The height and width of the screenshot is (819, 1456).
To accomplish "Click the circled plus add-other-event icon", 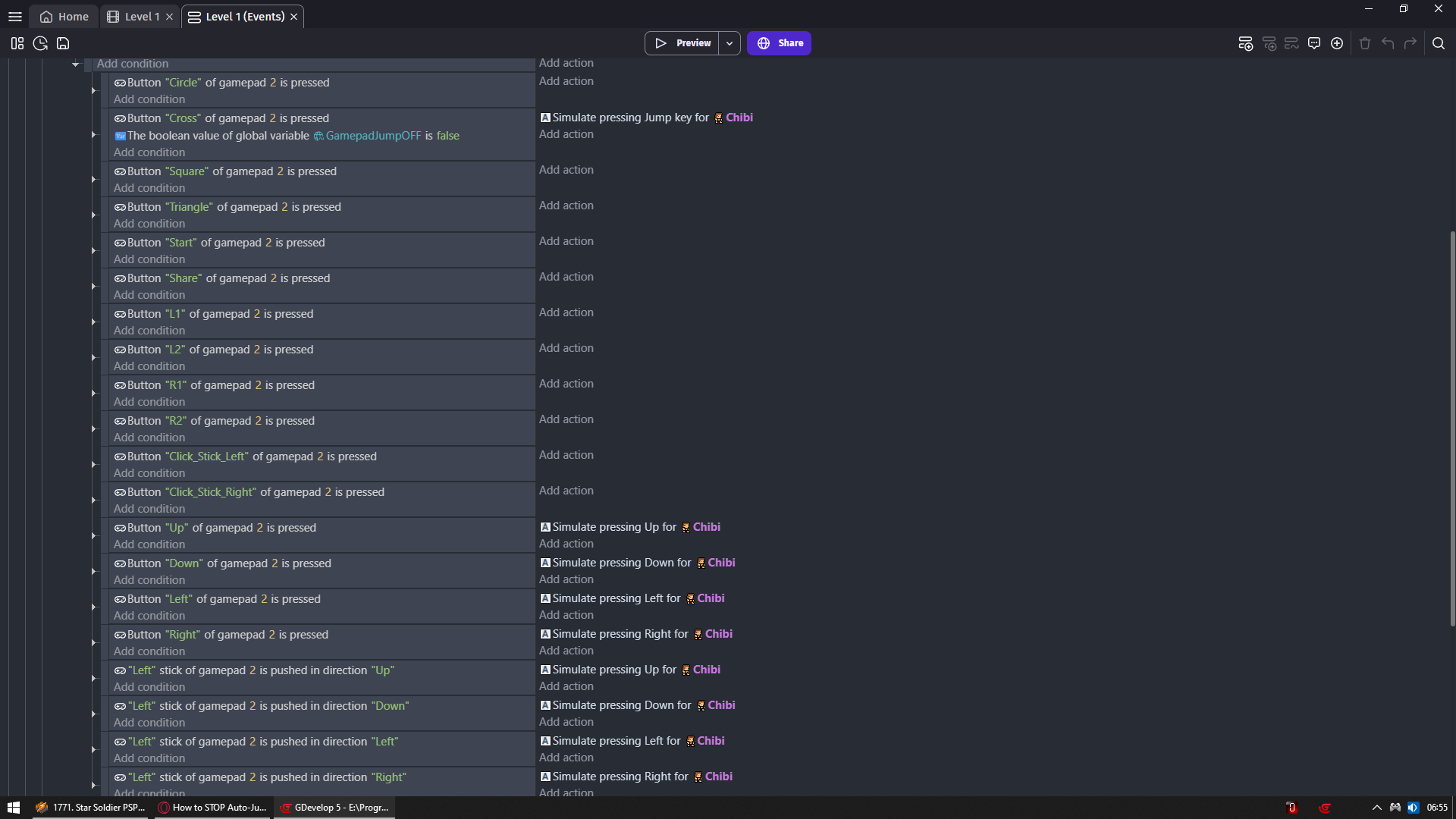I will point(1337,43).
